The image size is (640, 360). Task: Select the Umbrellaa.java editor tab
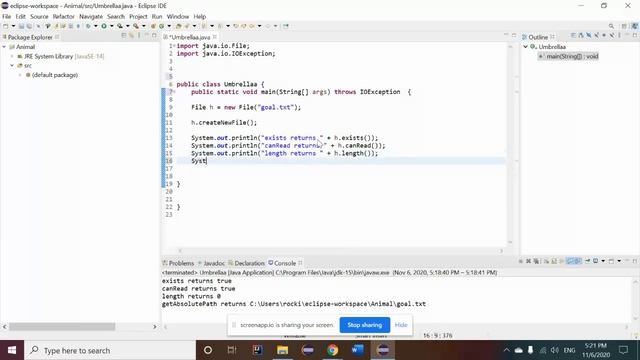tap(188, 37)
